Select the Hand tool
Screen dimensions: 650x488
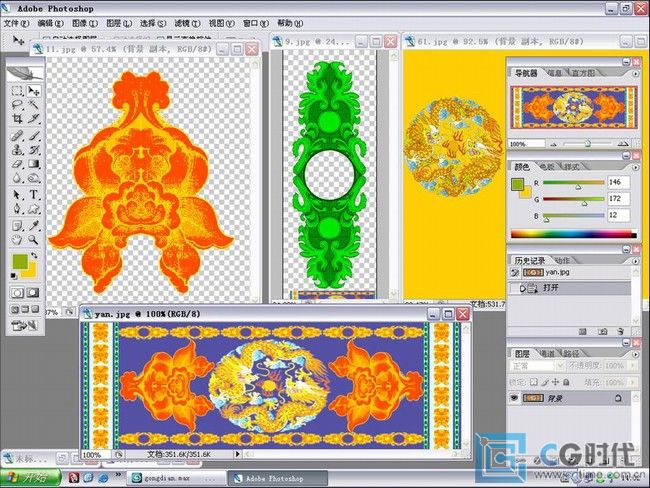pos(17,240)
